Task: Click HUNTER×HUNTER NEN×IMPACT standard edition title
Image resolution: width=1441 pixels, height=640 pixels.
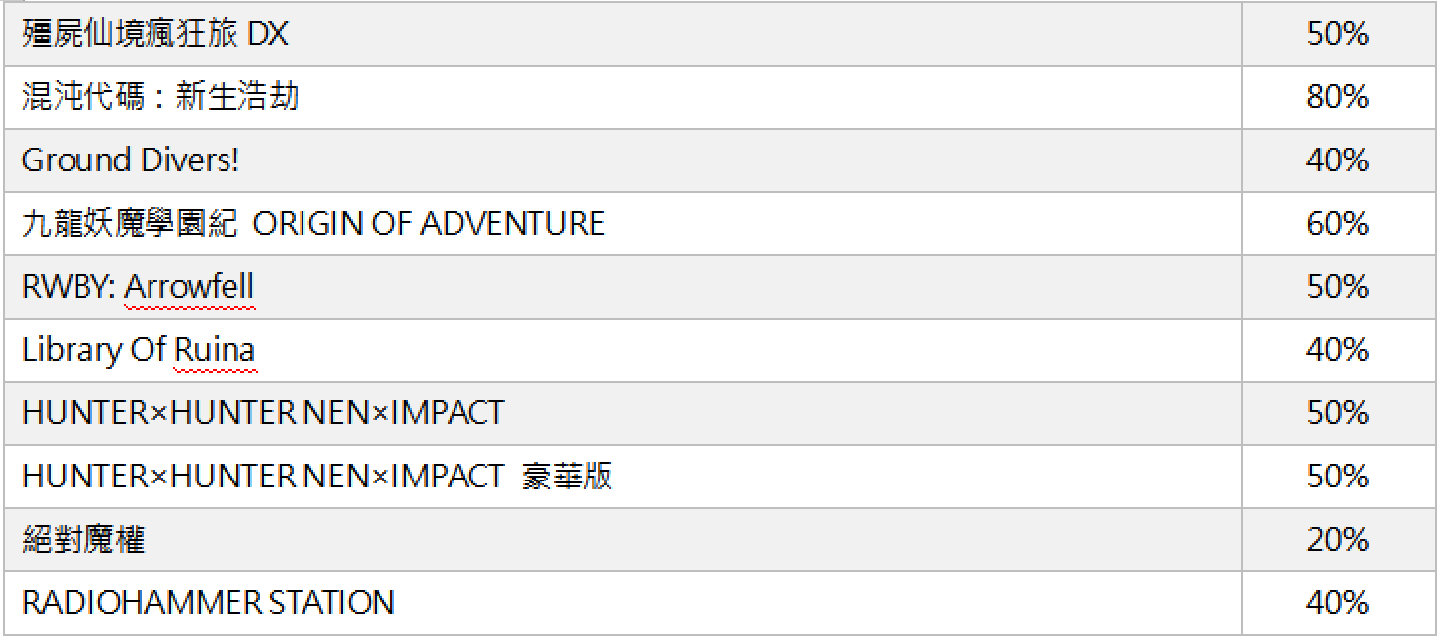Action: [263, 413]
